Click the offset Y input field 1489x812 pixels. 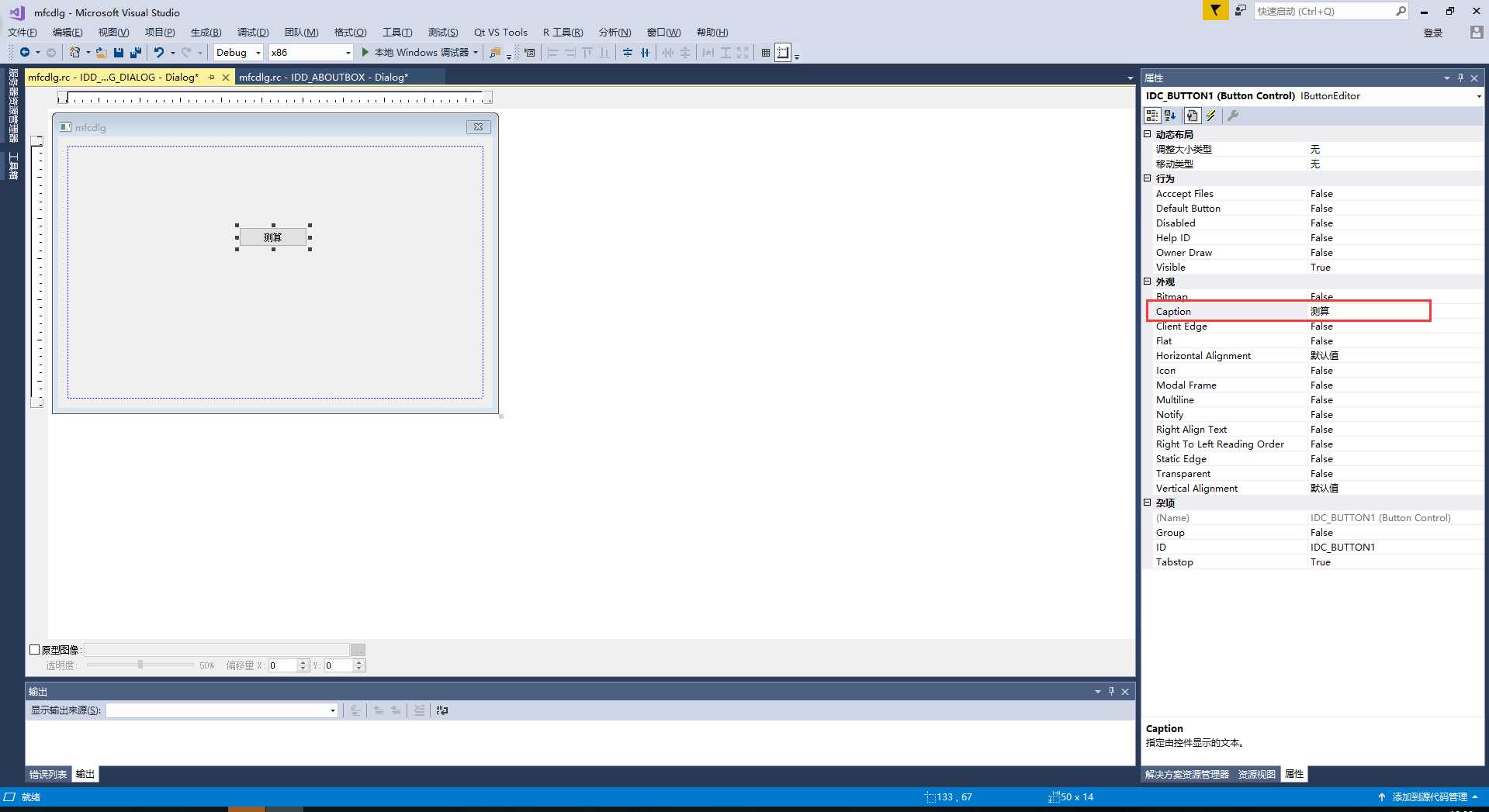click(338, 665)
